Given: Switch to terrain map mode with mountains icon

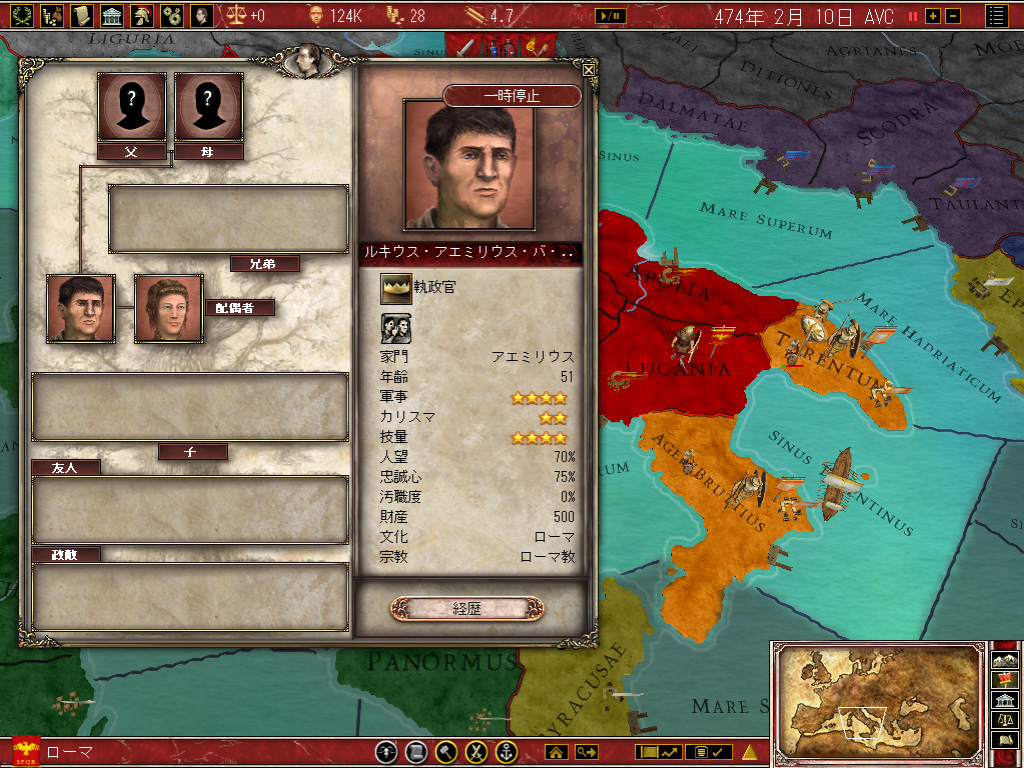Looking at the screenshot, I should [x=1005, y=660].
